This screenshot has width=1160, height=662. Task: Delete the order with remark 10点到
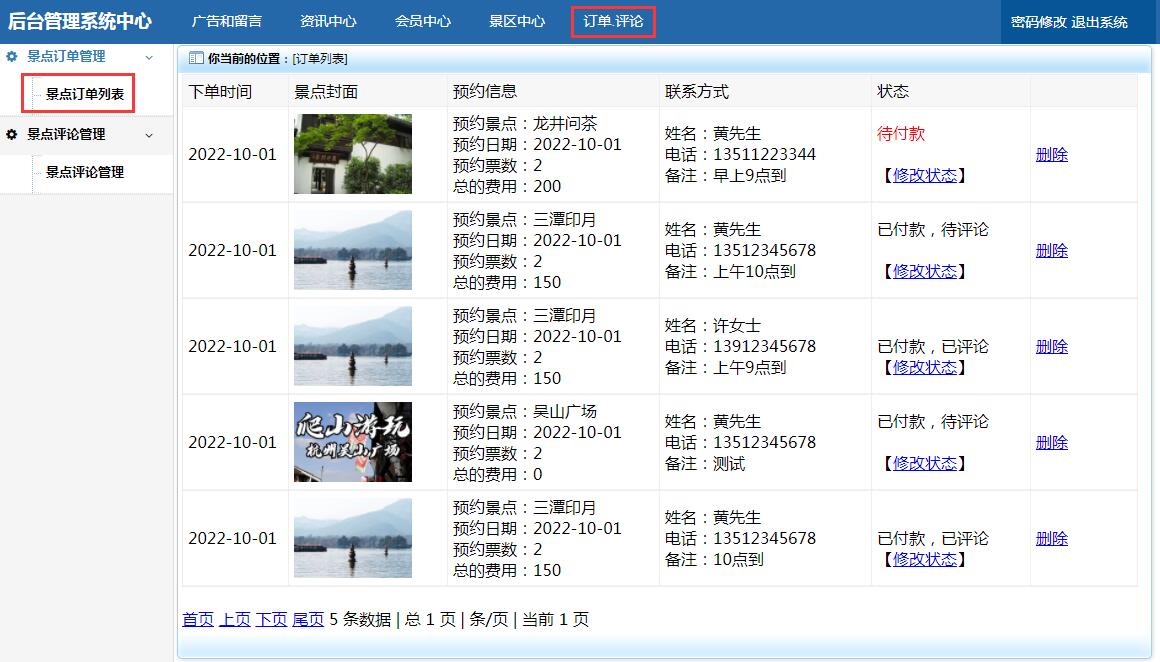point(1051,539)
